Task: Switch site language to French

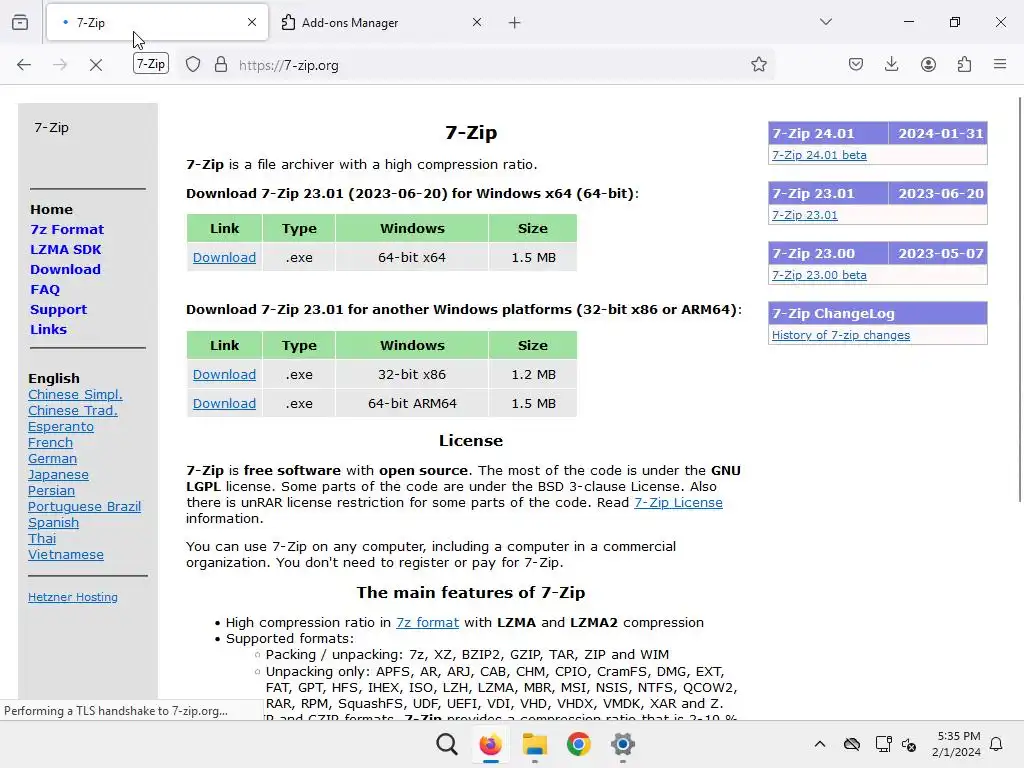Action: point(50,443)
